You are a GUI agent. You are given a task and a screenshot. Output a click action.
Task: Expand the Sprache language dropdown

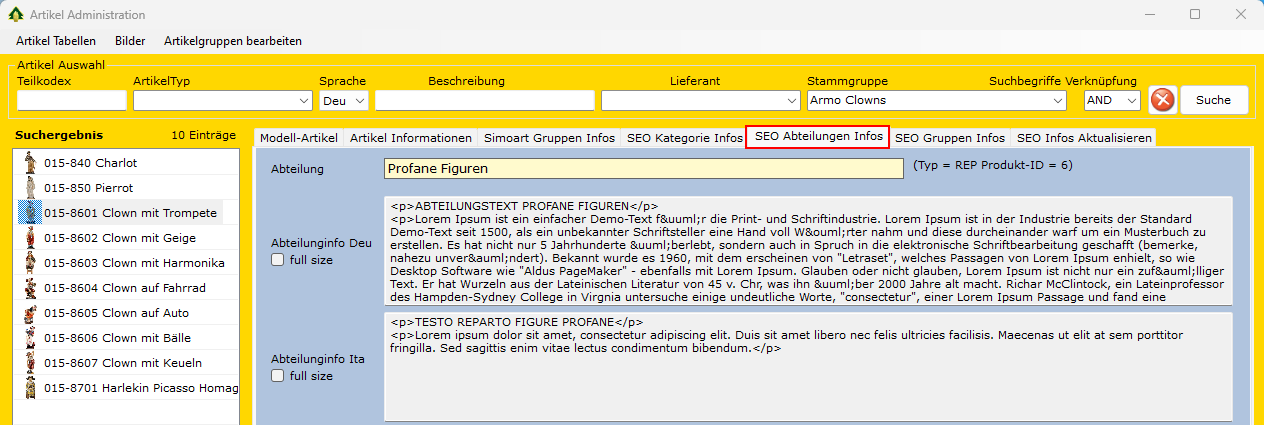click(359, 101)
